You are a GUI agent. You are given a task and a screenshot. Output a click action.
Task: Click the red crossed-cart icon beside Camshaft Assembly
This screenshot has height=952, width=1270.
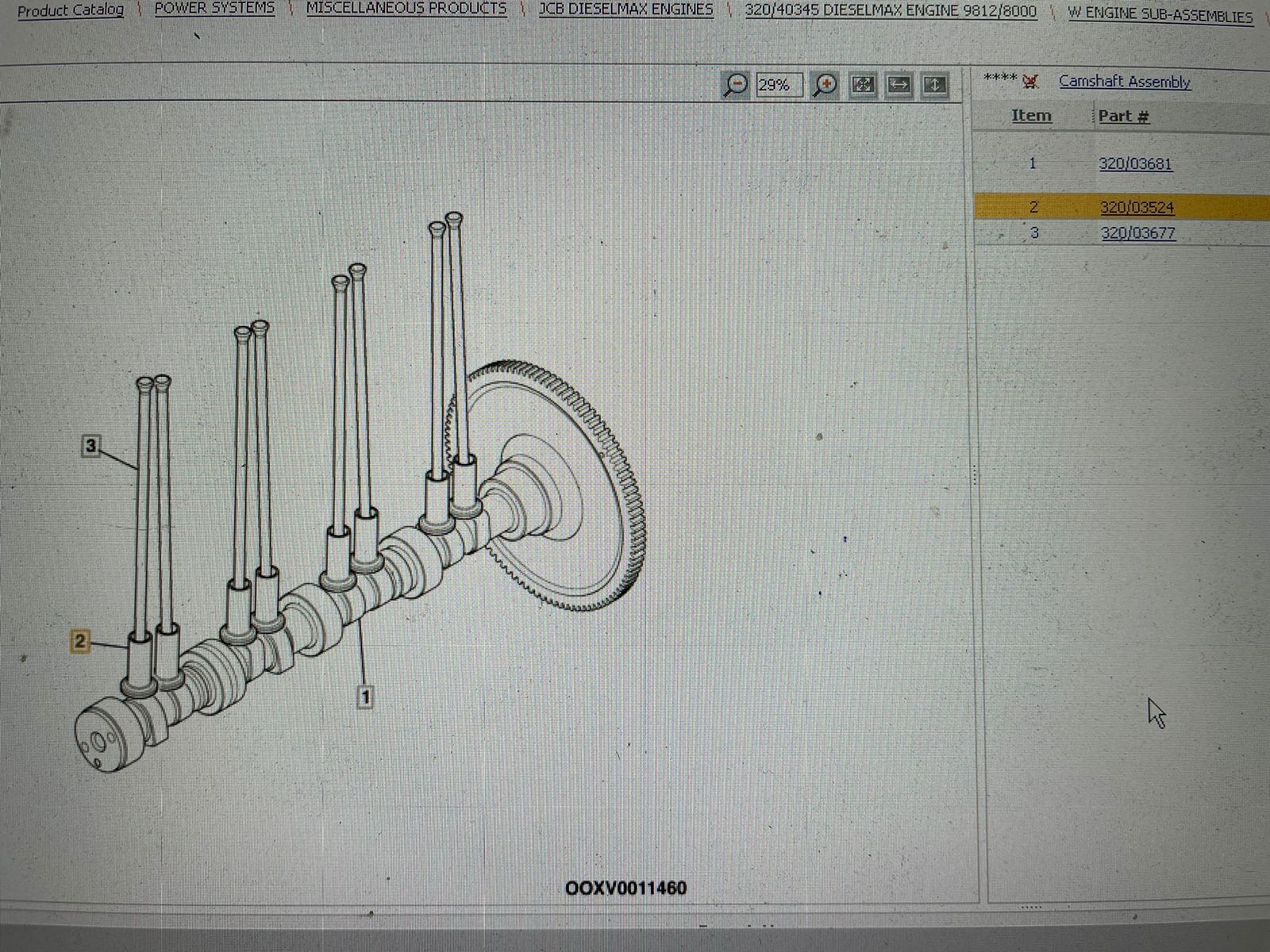tap(1031, 81)
